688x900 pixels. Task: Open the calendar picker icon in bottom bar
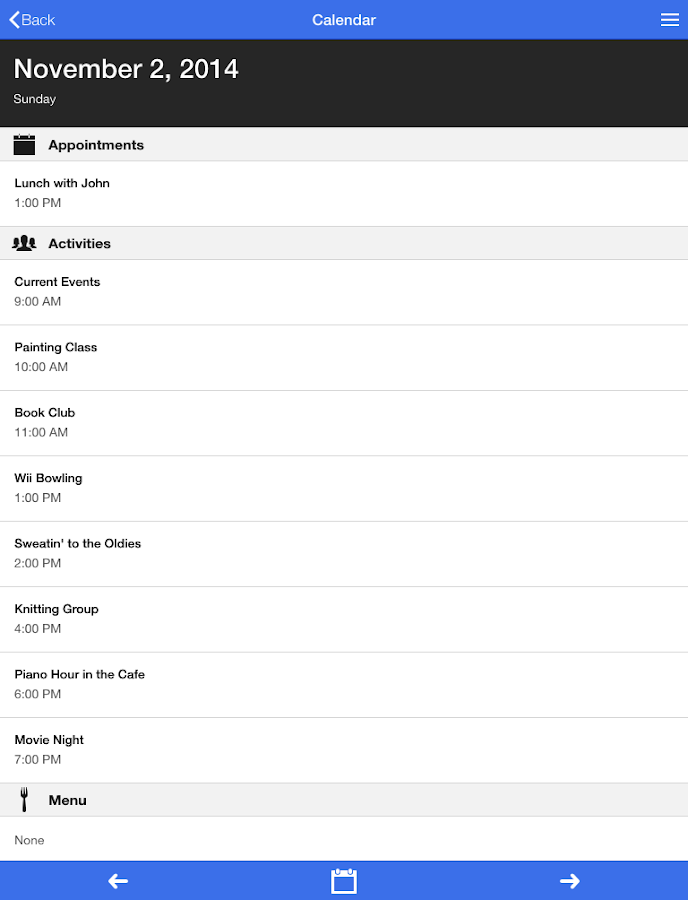tap(344, 881)
